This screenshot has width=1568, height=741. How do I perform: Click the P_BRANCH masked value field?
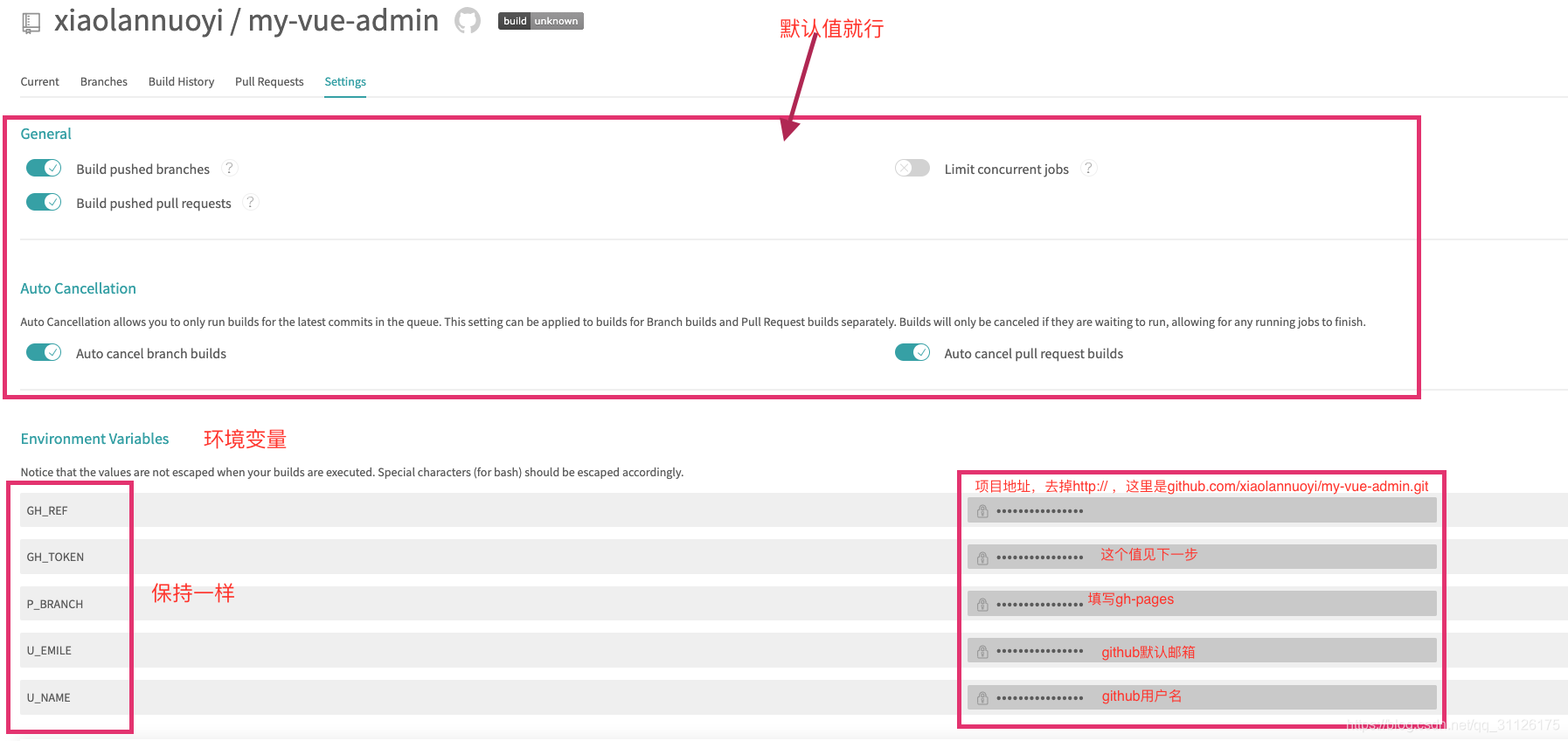point(1202,604)
